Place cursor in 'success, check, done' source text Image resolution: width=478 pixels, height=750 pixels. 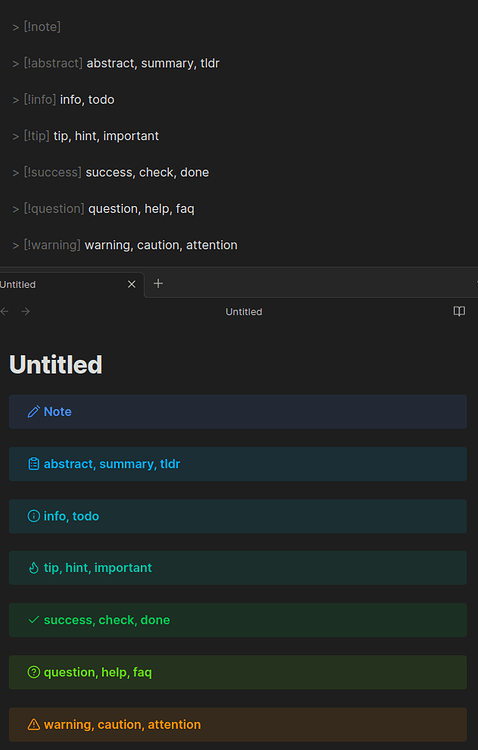(147, 172)
